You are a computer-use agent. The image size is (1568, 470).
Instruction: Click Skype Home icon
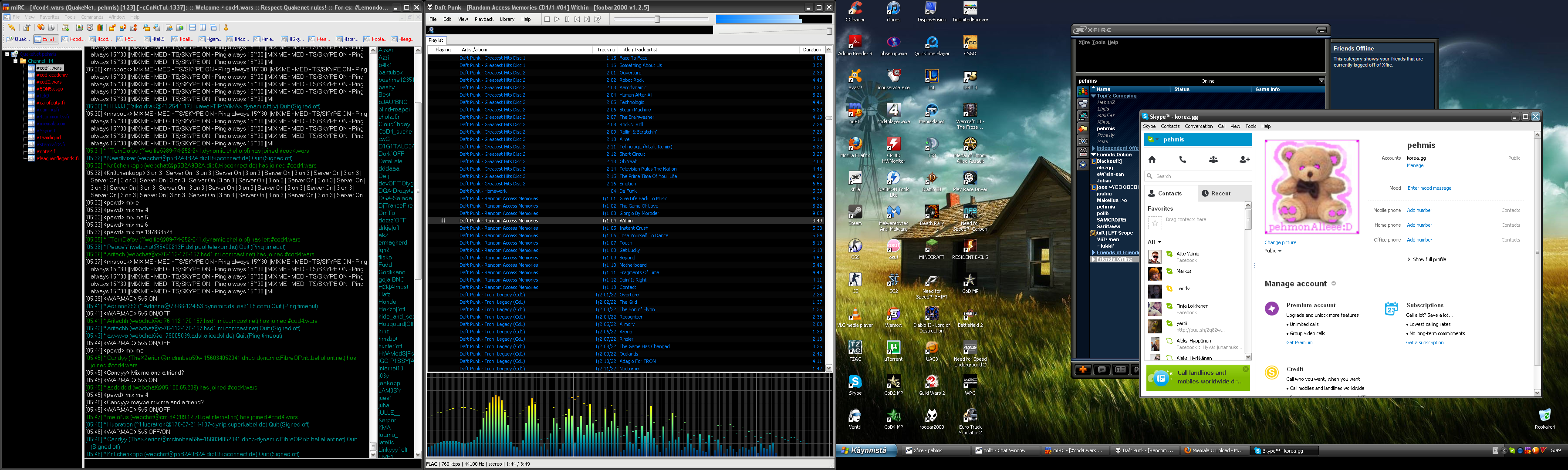[1152, 159]
